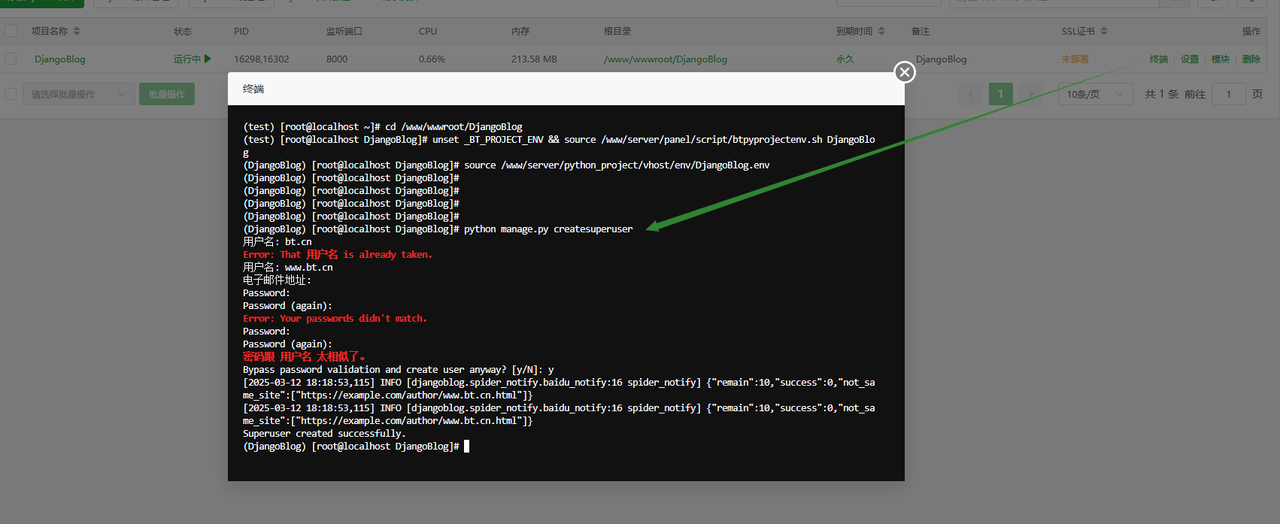Open the DjangoBlog project name link
The image size is (1280, 524).
click(x=60, y=59)
